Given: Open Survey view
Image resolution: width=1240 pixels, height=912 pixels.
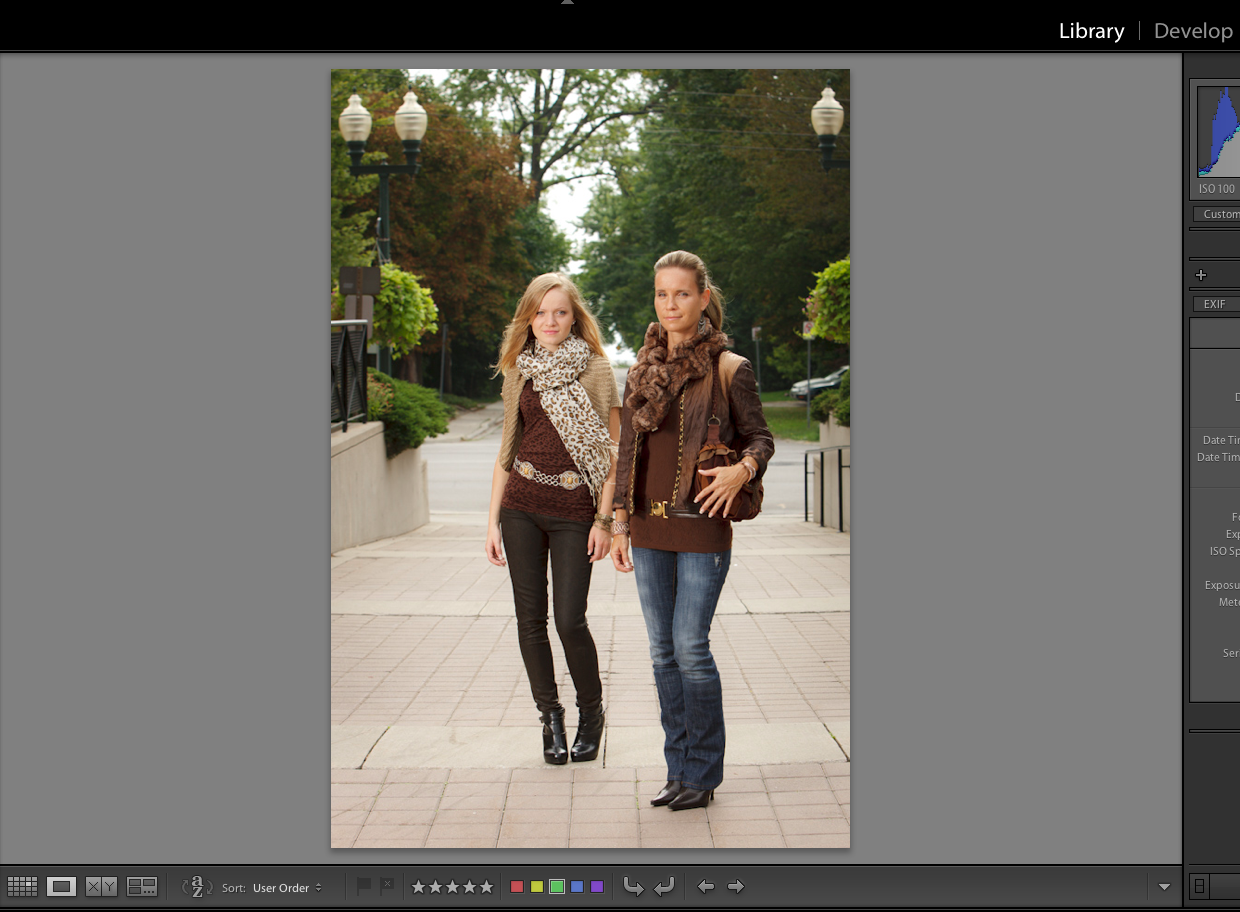Looking at the screenshot, I should [142, 887].
